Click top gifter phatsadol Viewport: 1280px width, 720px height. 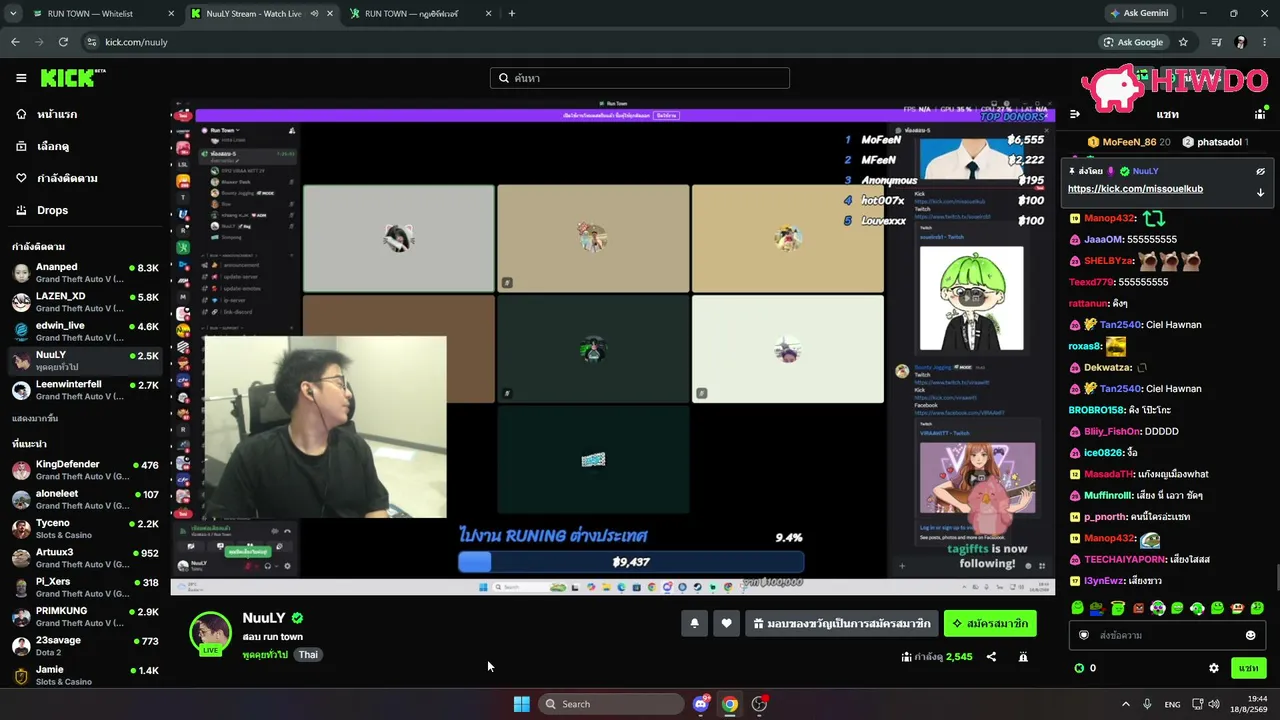(x=1215, y=142)
